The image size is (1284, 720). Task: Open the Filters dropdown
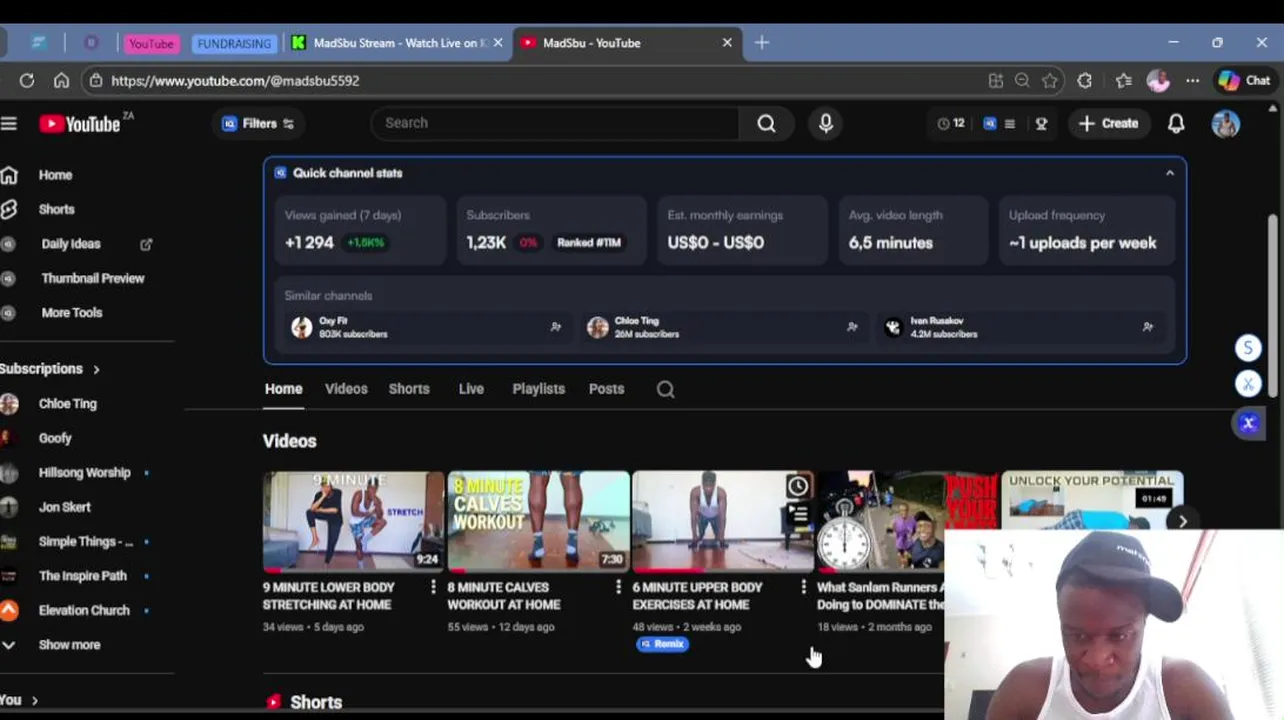[258, 123]
